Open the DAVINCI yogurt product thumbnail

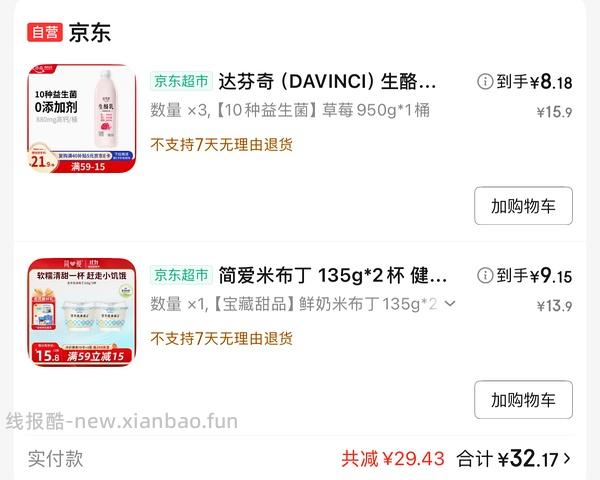[x=82, y=119]
